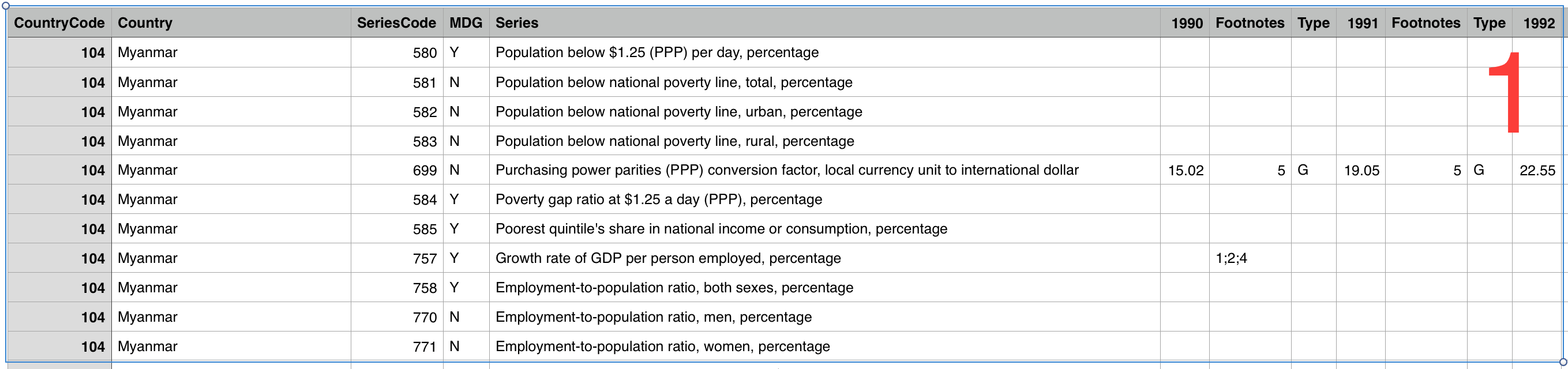This screenshot has height=369, width=1568.
Task: Click the series code 699 cell
Action: (x=424, y=171)
